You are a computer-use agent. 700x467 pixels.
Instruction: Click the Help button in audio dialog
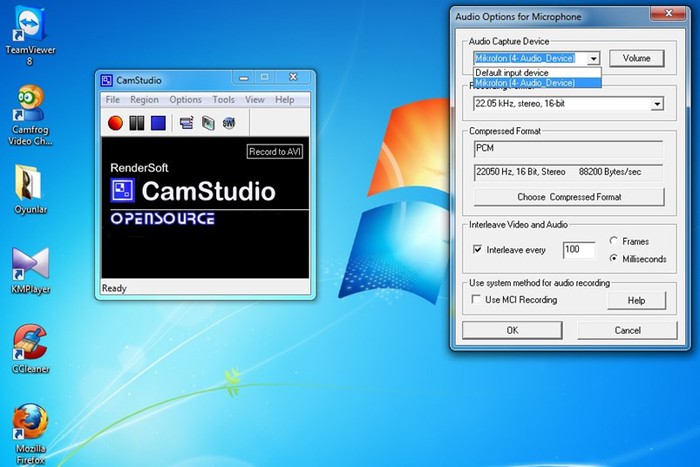(x=636, y=300)
